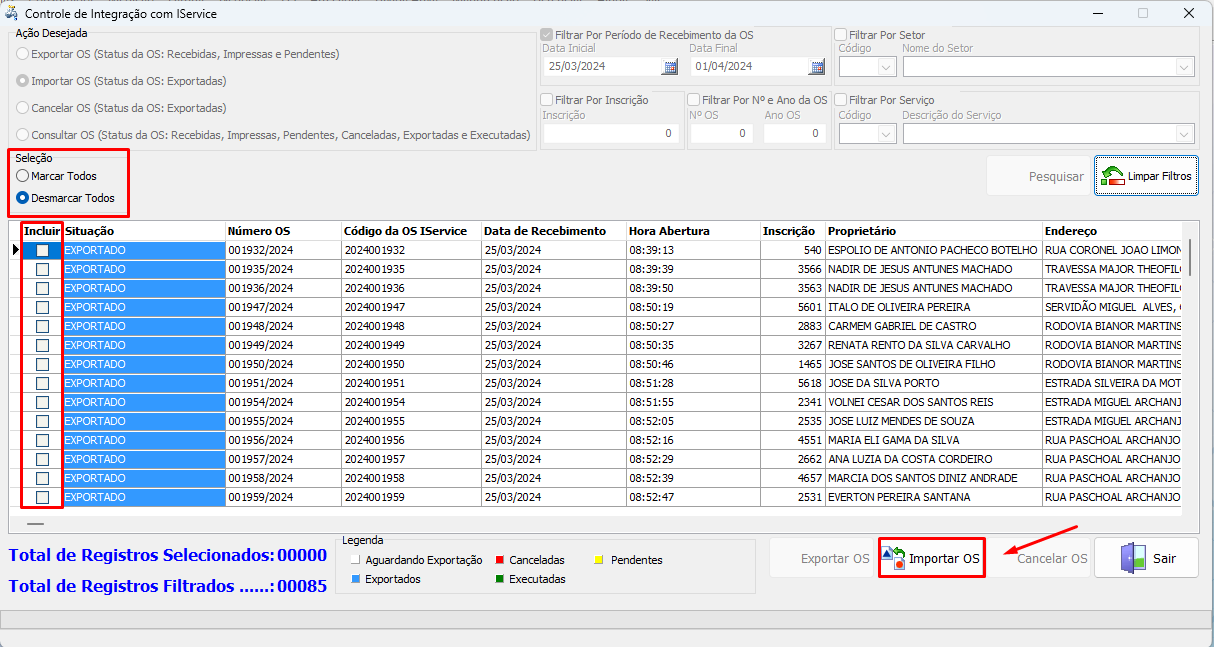Click the red Canceladas legend square
Viewport: 1214px width, 647px height.
coord(498,560)
